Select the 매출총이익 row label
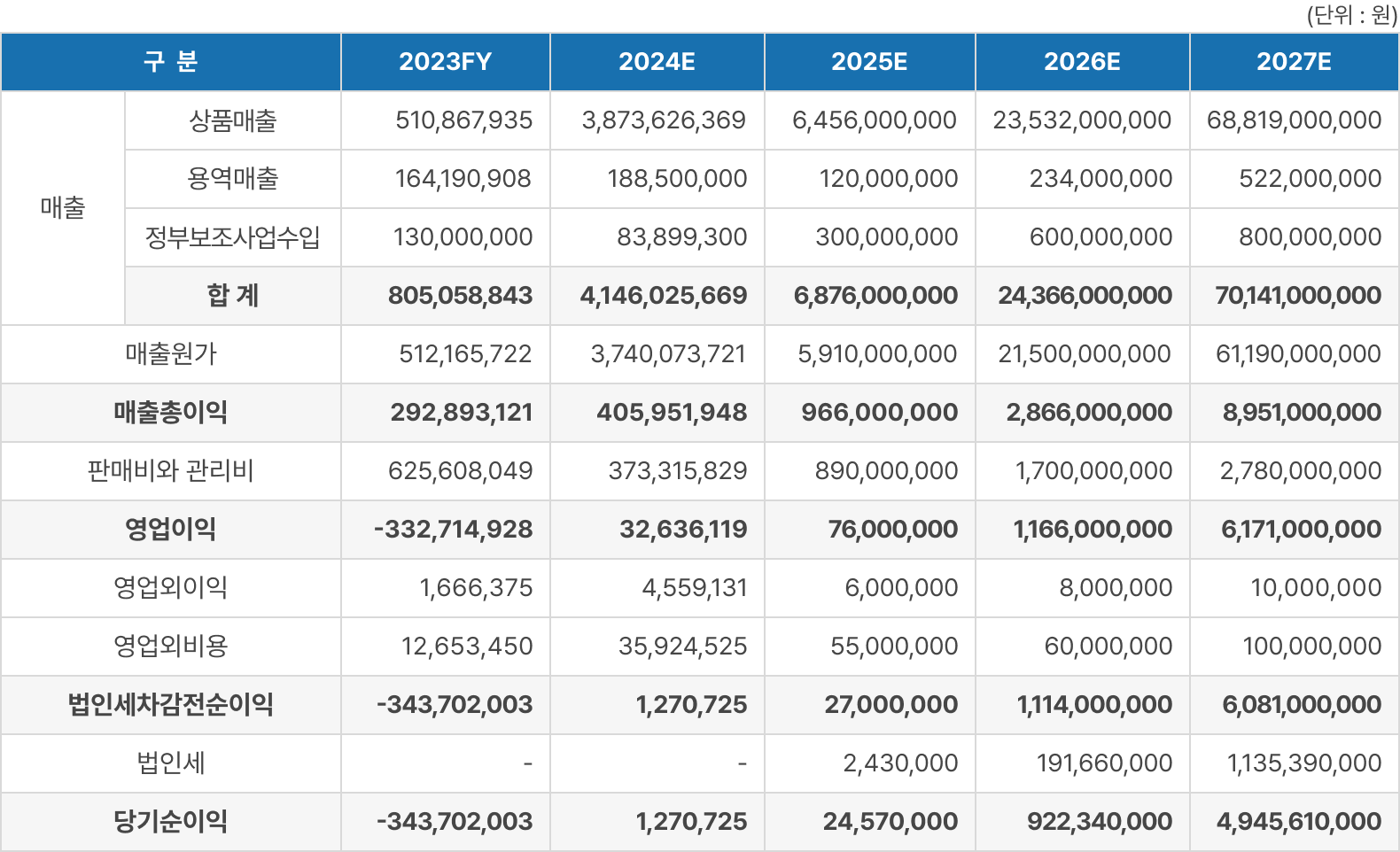This screenshot has width=1400, height=852. [171, 413]
